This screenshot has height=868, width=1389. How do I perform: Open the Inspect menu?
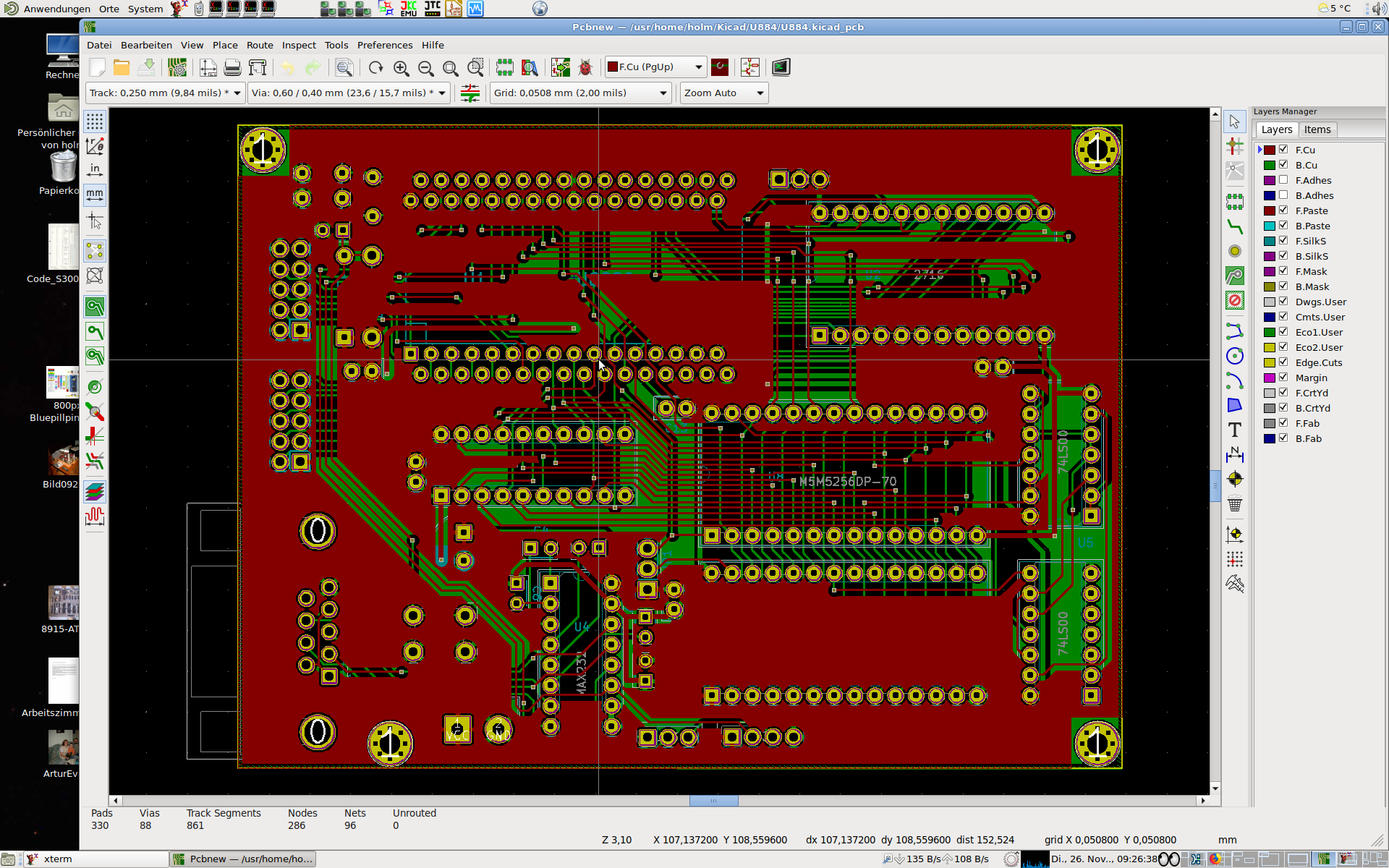point(299,45)
